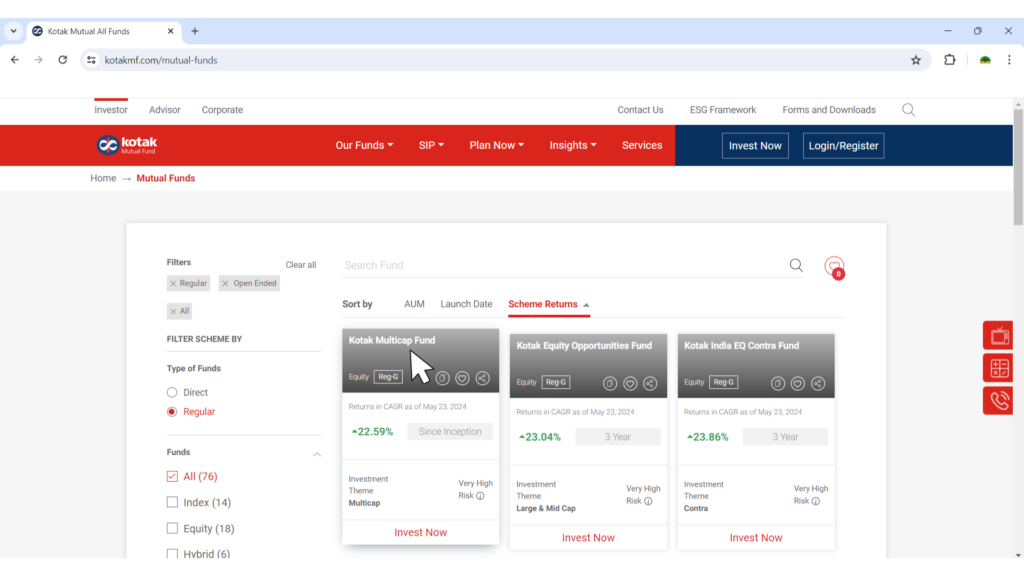
Task: Reload the page in browser
Action: pyautogui.click(x=63, y=60)
